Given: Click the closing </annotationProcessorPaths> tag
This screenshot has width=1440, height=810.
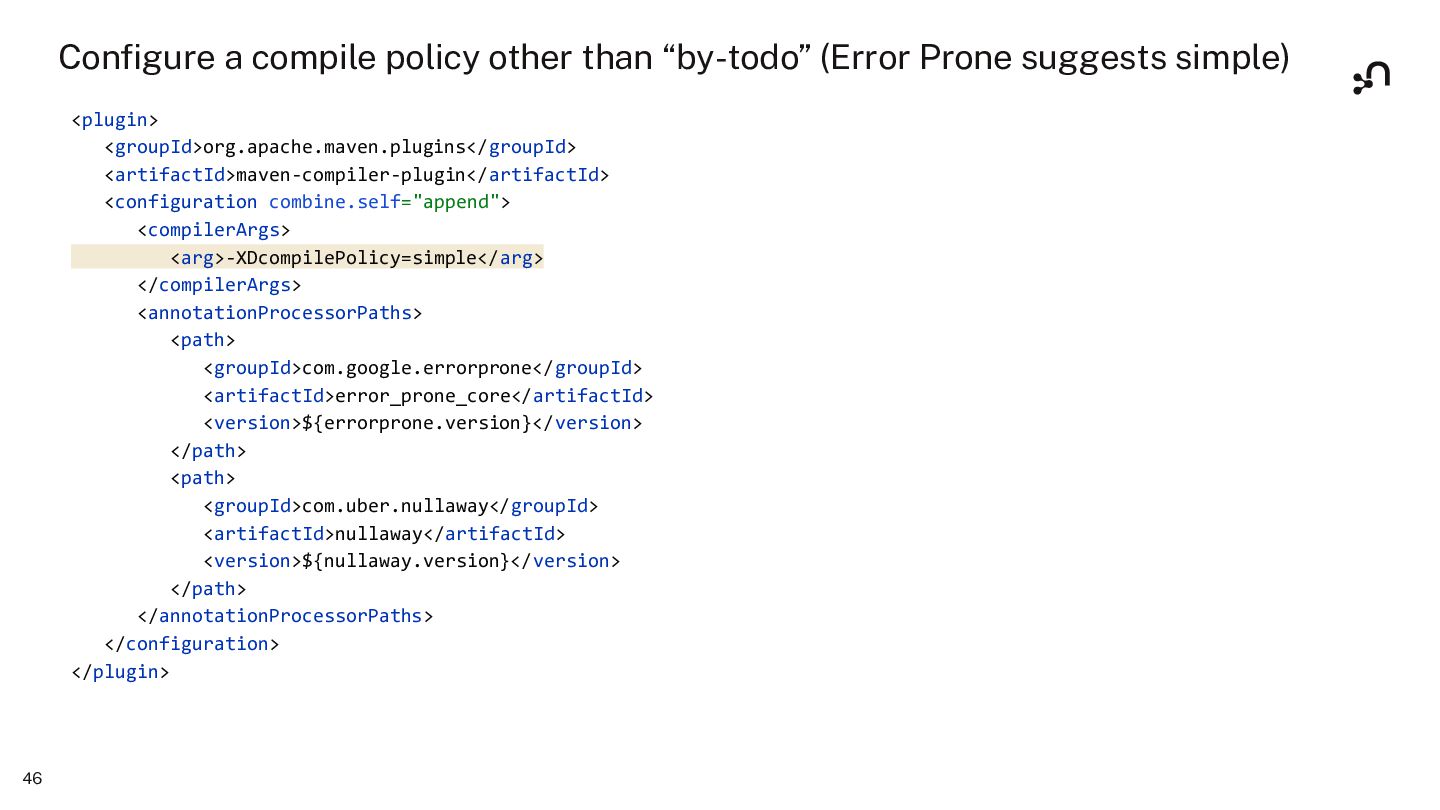Looking at the screenshot, I should pos(285,616).
